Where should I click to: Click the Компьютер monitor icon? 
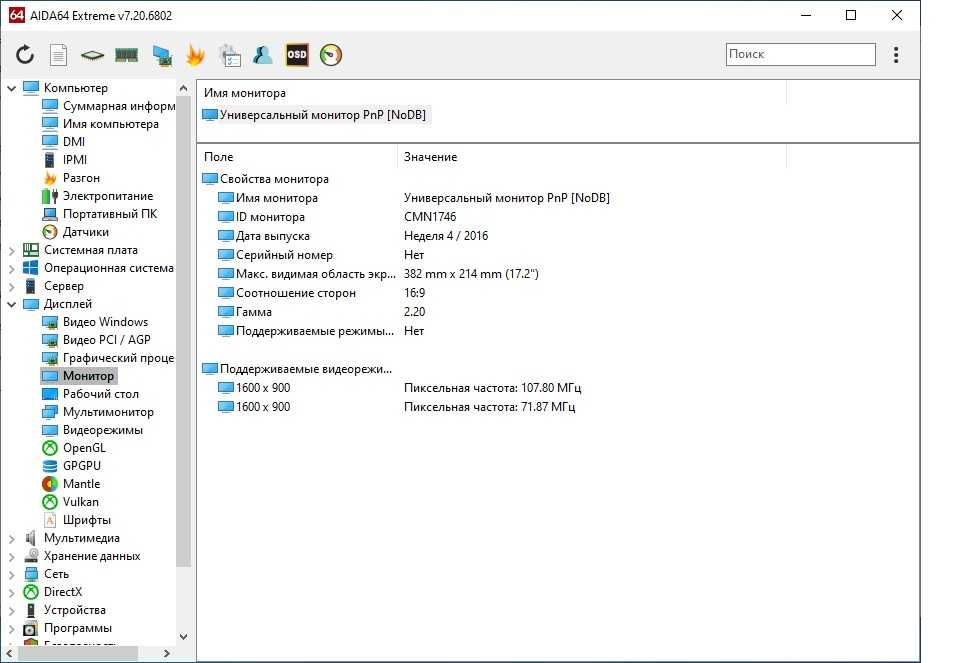31,88
